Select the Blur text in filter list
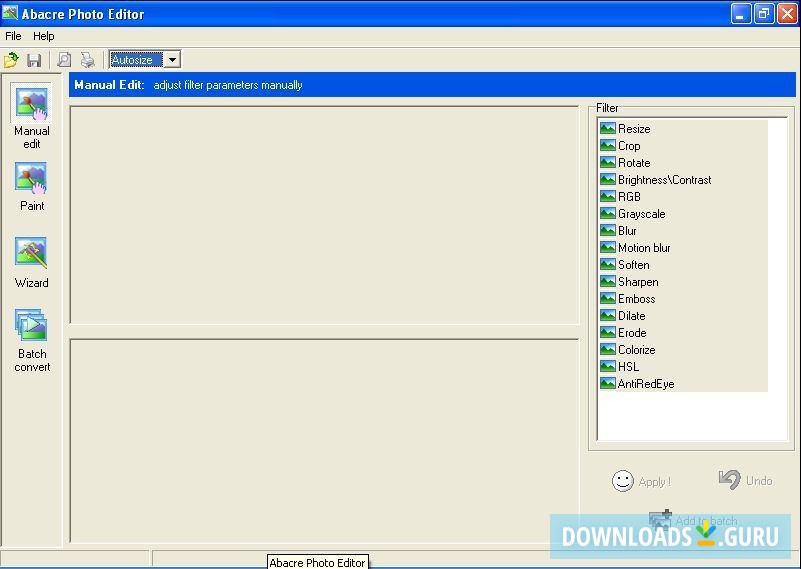The width and height of the screenshot is (801, 569). [x=627, y=230]
